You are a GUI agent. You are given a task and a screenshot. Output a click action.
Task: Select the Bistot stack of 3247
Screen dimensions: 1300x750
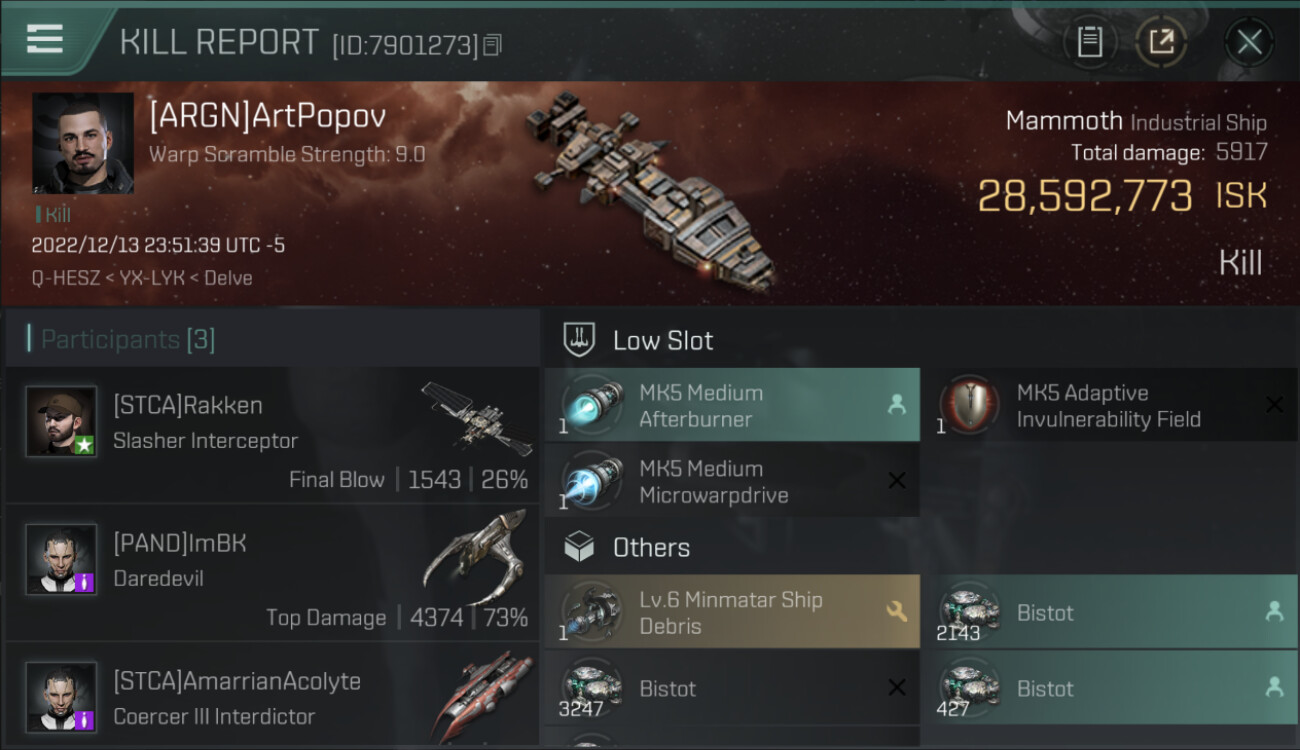point(732,688)
